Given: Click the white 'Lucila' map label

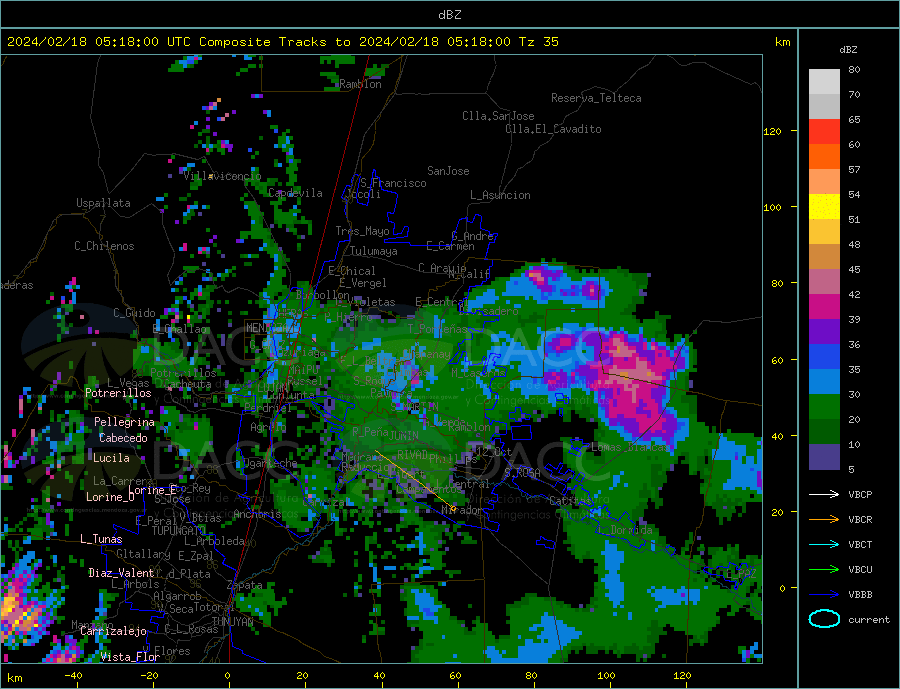Looking at the screenshot, I should coord(111,458).
